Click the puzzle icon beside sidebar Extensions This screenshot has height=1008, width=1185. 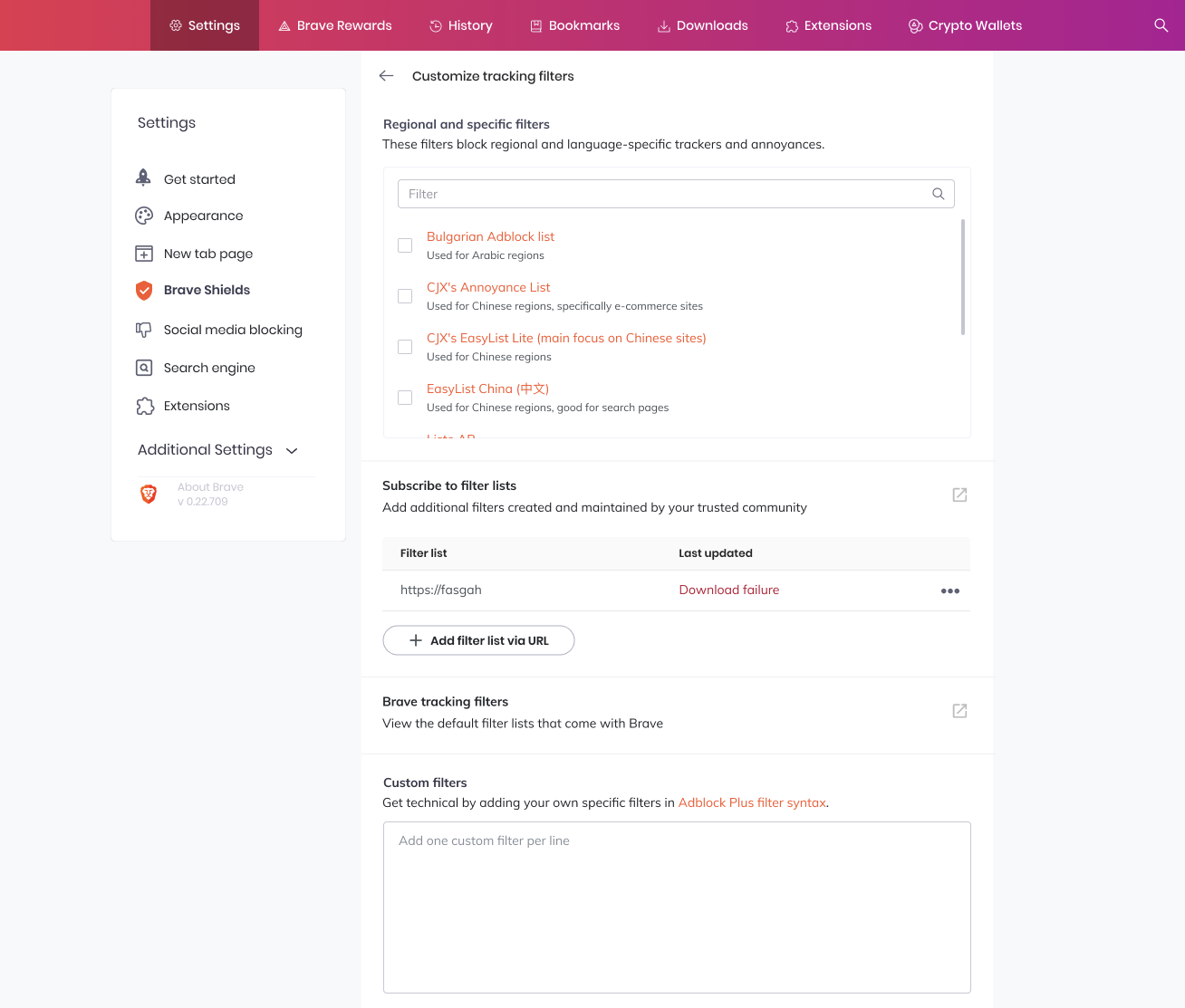(145, 406)
